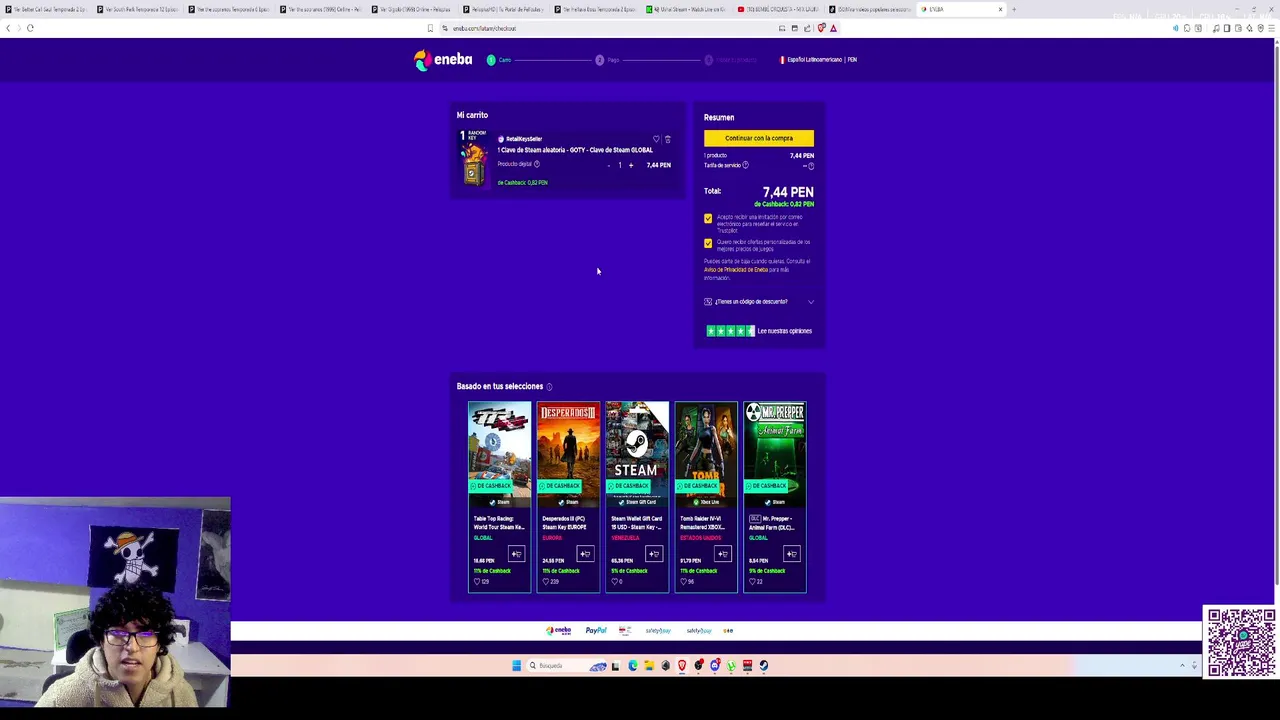
Task: Open Basado en tus selecciones info icon
Action: [549, 386]
